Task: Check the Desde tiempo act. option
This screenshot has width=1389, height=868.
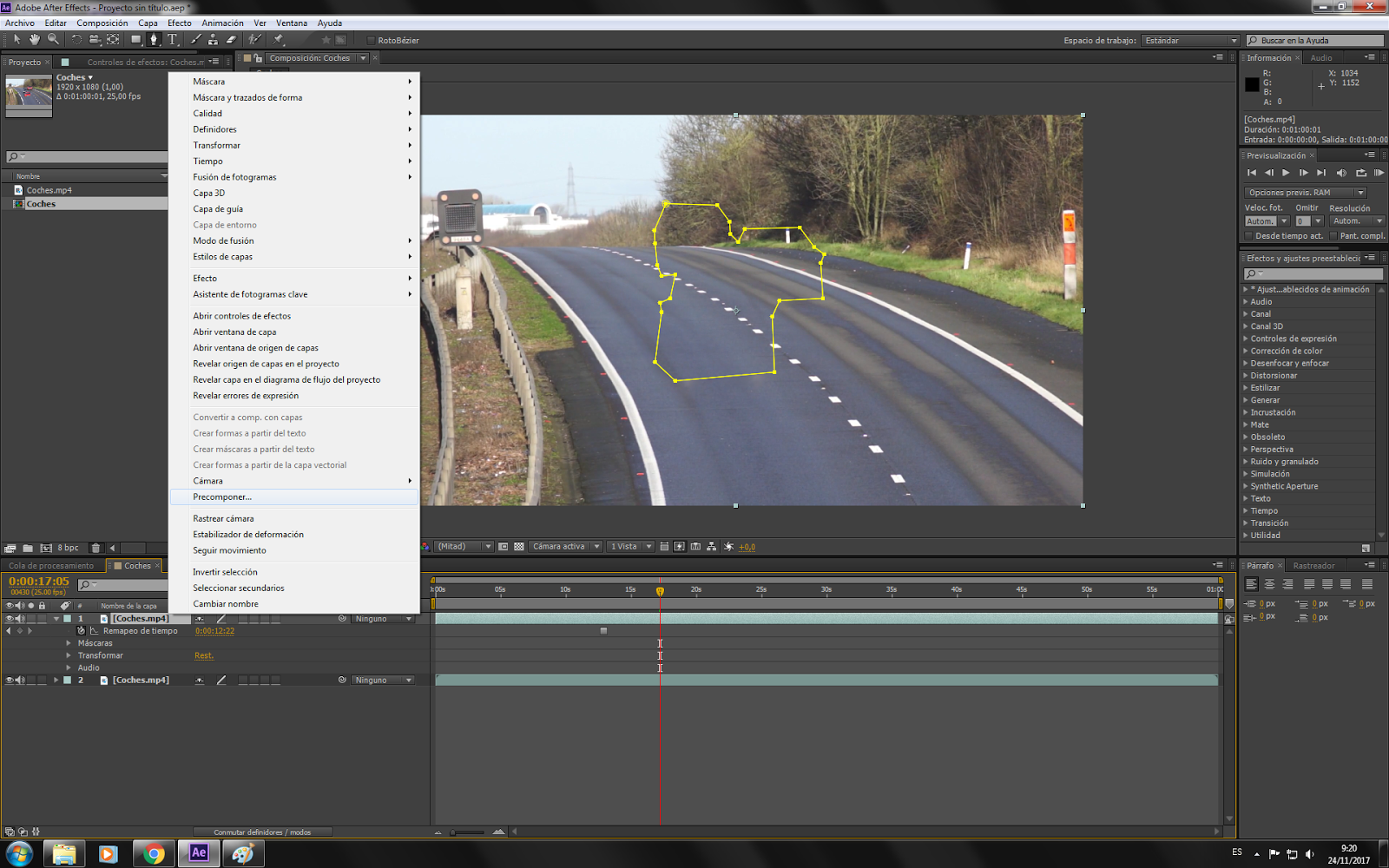Action: point(1249,236)
